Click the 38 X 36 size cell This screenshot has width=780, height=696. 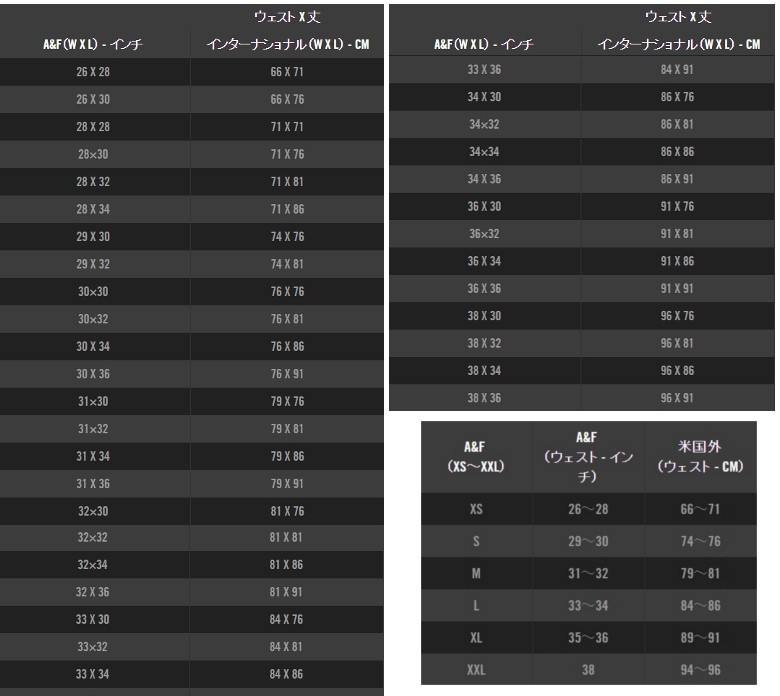coord(484,397)
